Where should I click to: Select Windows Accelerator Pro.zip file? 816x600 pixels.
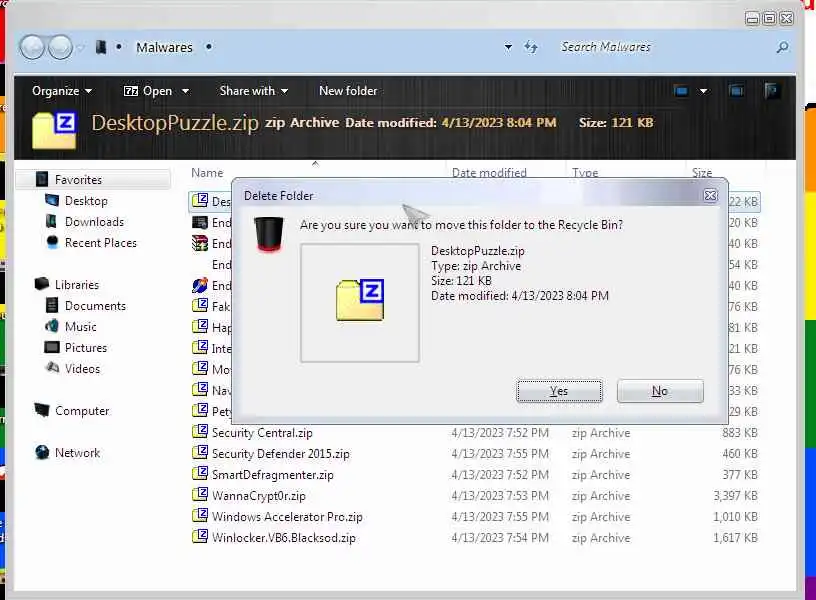287,517
